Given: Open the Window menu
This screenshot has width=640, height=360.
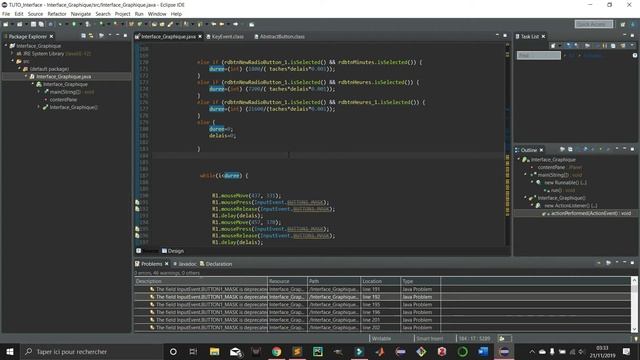Looking at the screenshot, I should (x=157, y=14).
